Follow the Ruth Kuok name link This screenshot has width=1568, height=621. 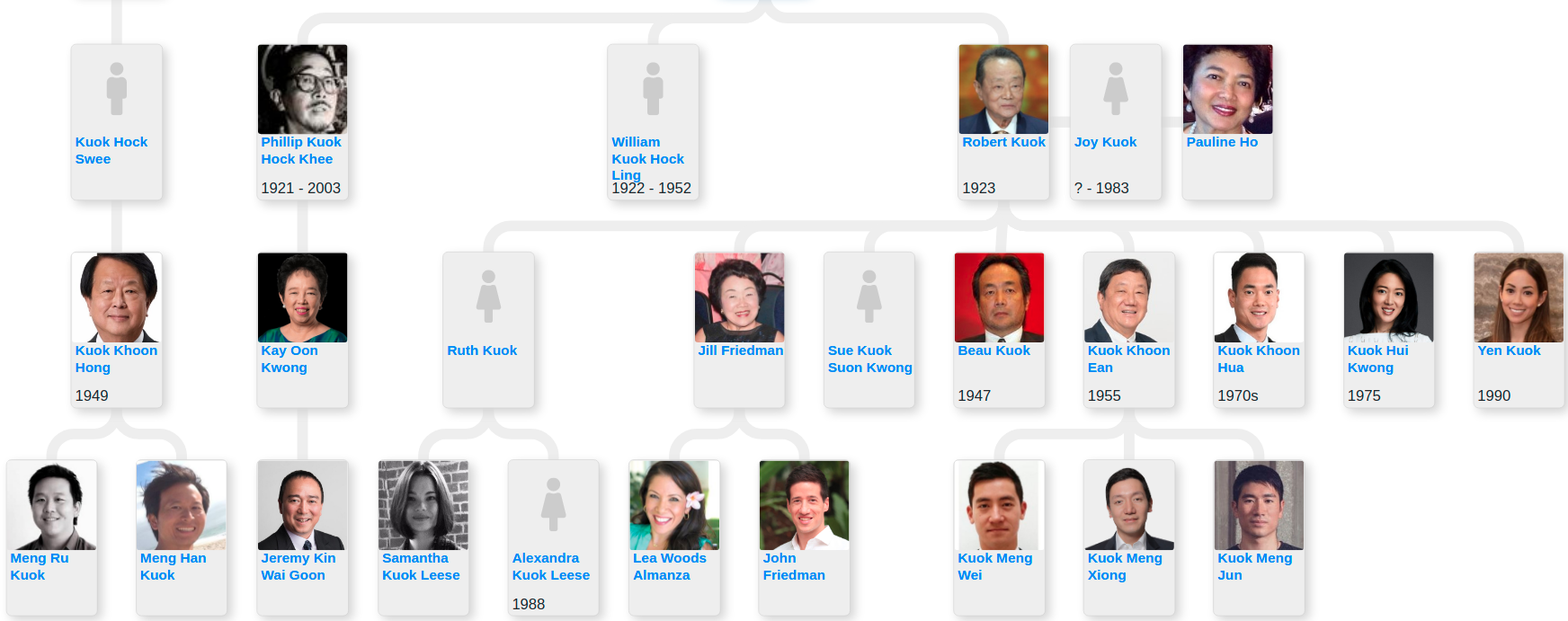pos(483,350)
